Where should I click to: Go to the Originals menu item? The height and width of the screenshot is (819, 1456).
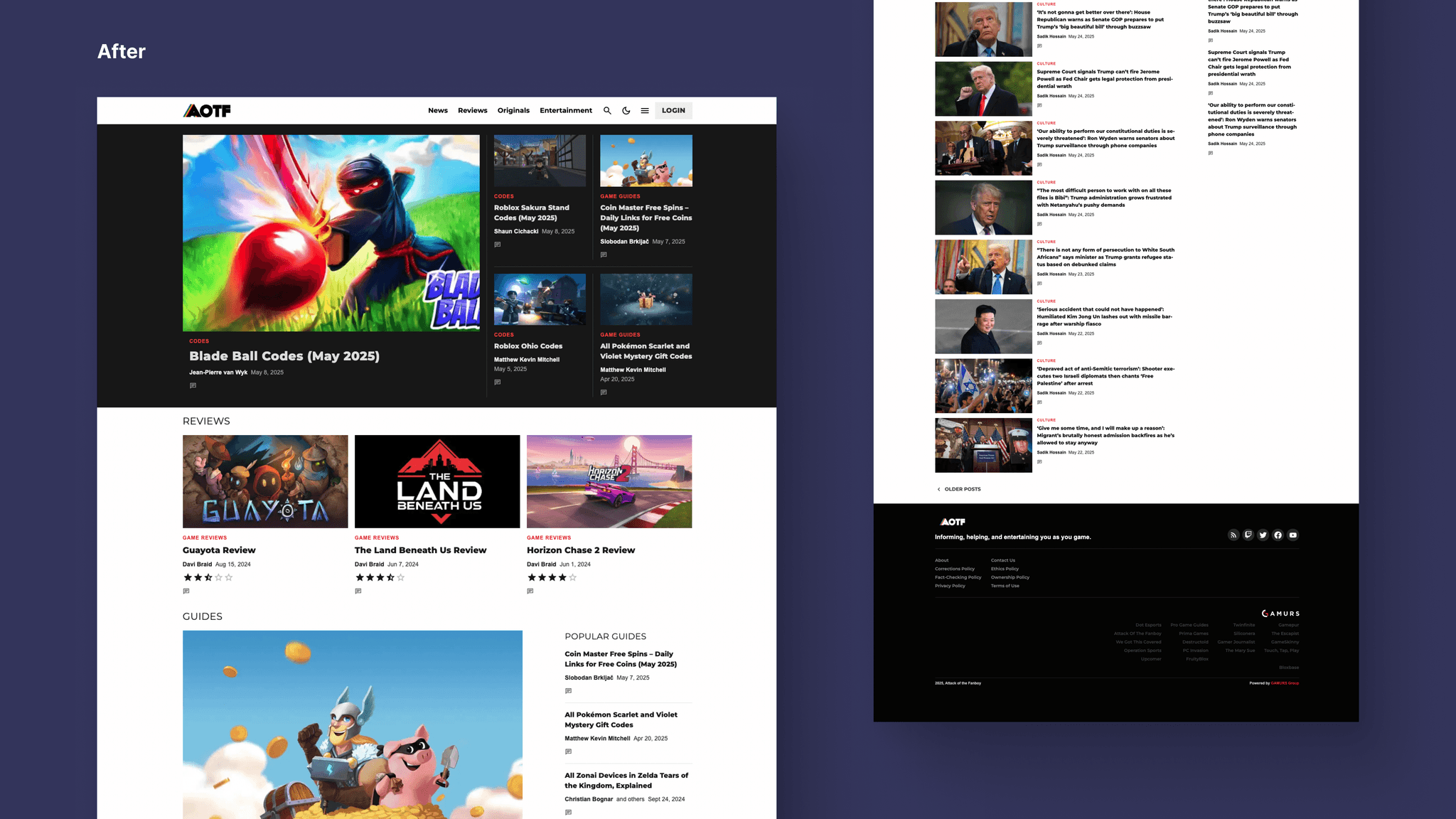coord(513,111)
